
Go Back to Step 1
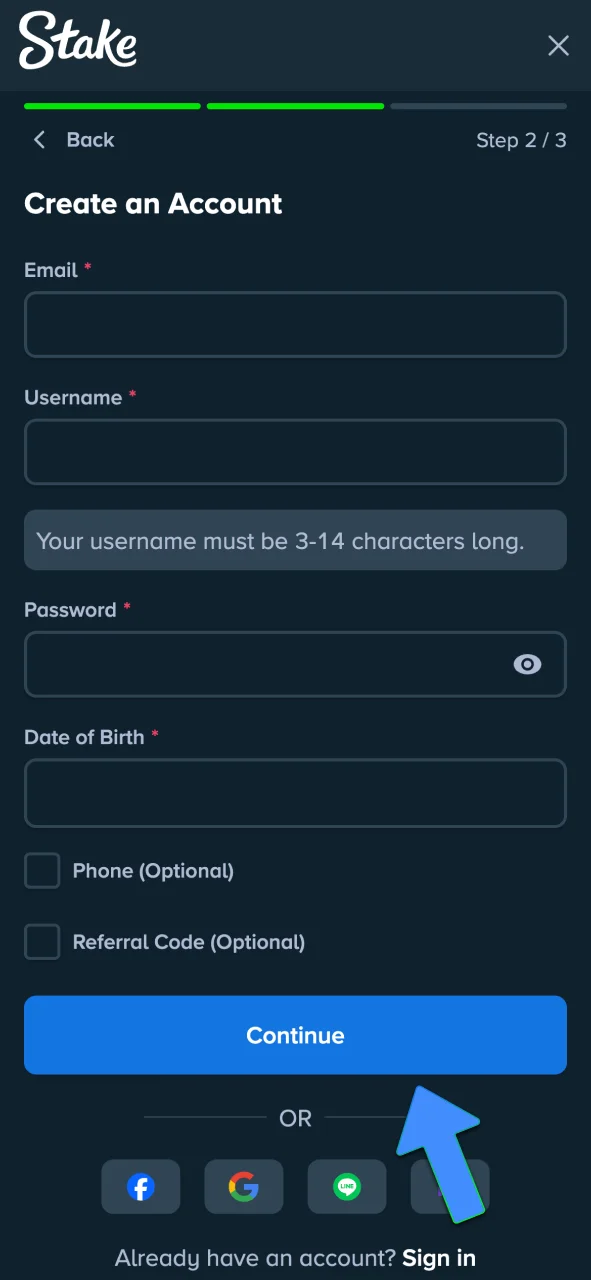pos(75,140)
